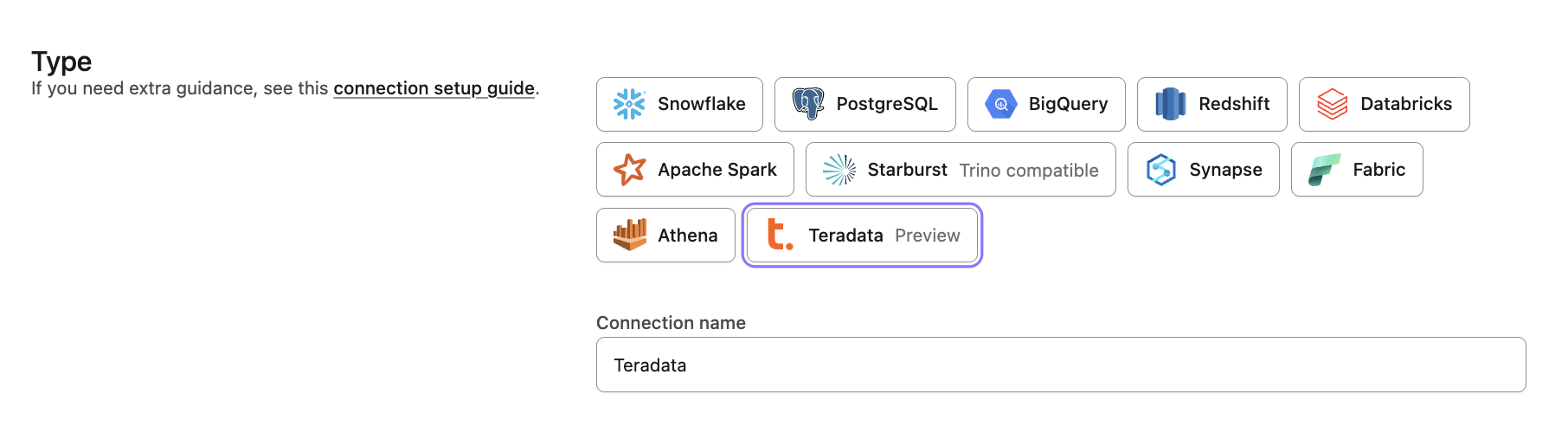This screenshot has height=433, width=1568.
Task: Click the Athena orange icon
Action: (x=629, y=235)
